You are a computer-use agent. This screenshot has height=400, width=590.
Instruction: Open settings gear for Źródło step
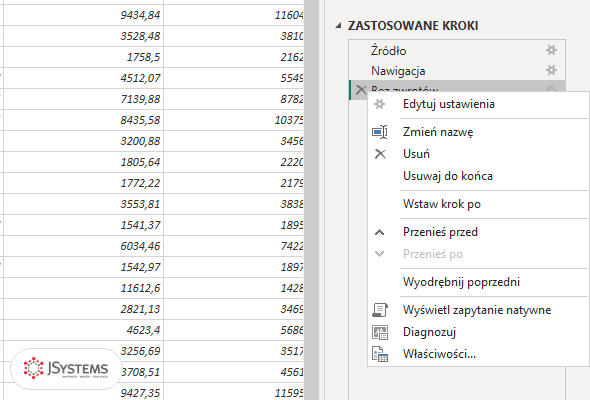tap(551, 50)
